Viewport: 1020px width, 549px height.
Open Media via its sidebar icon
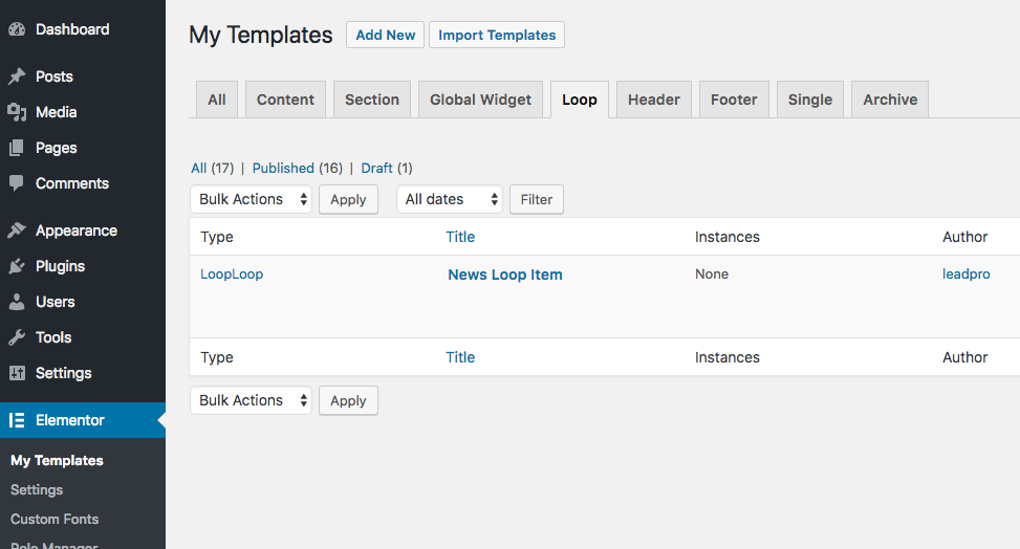(x=16, y=112)
